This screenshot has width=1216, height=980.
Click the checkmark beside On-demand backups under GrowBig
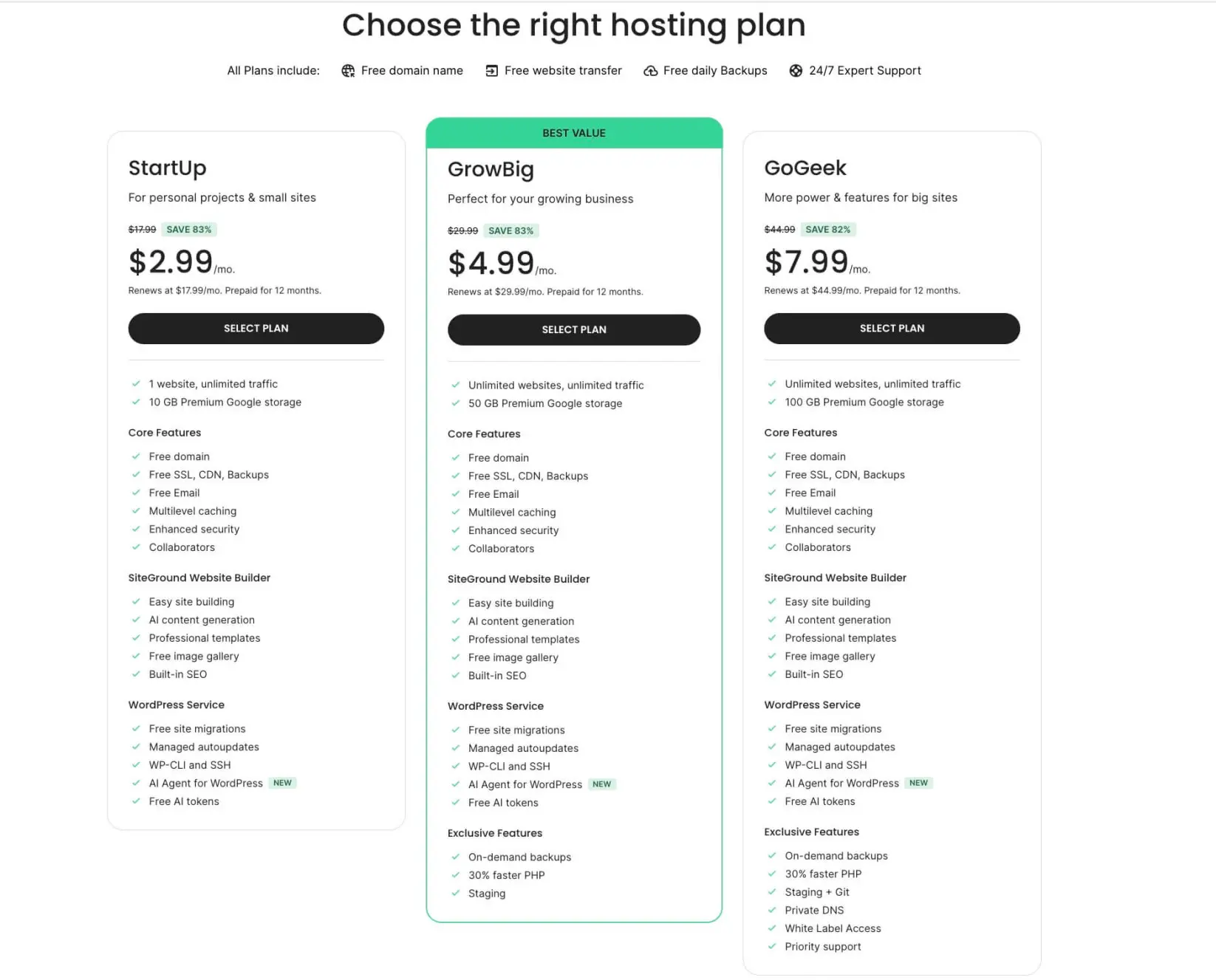(455, 857)
